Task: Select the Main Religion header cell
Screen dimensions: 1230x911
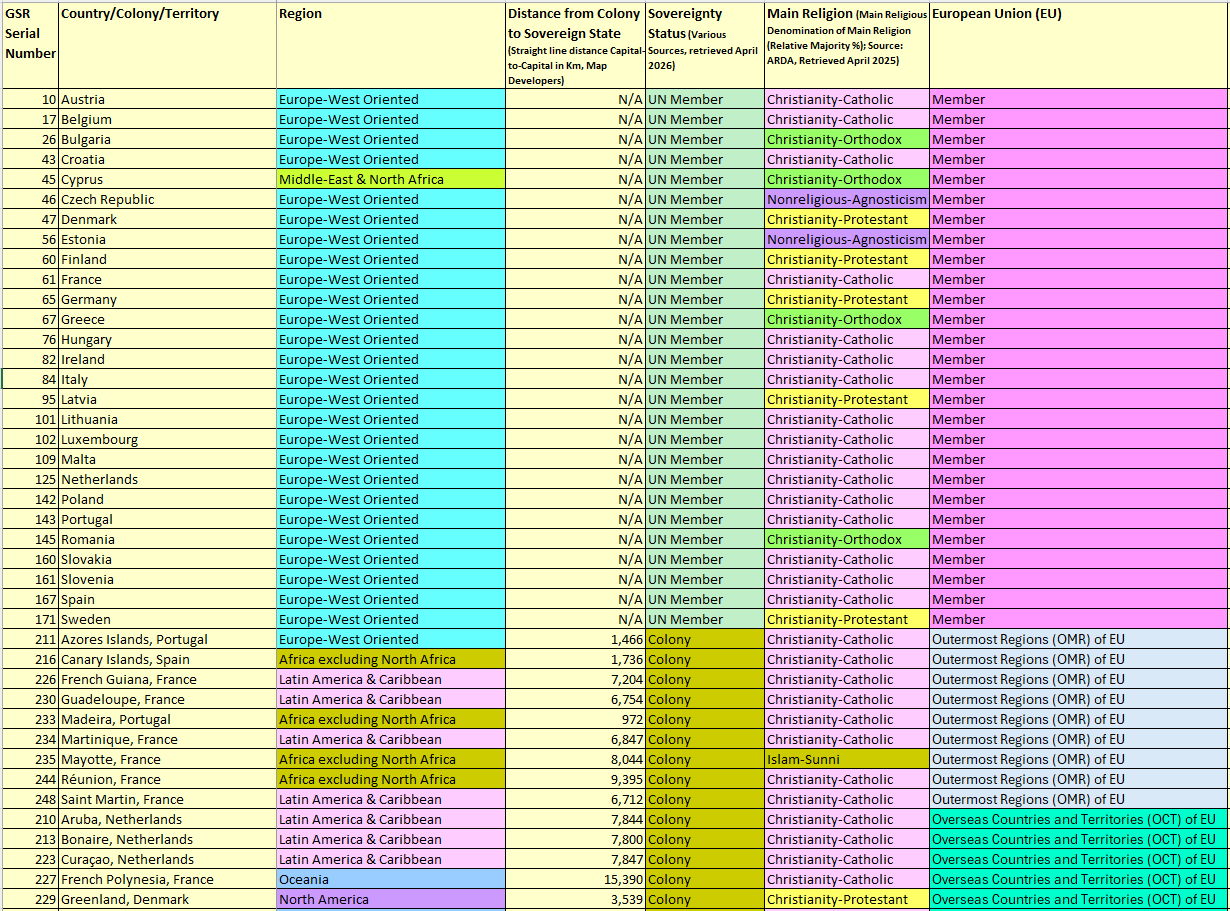Action: [x=847, y=46]
